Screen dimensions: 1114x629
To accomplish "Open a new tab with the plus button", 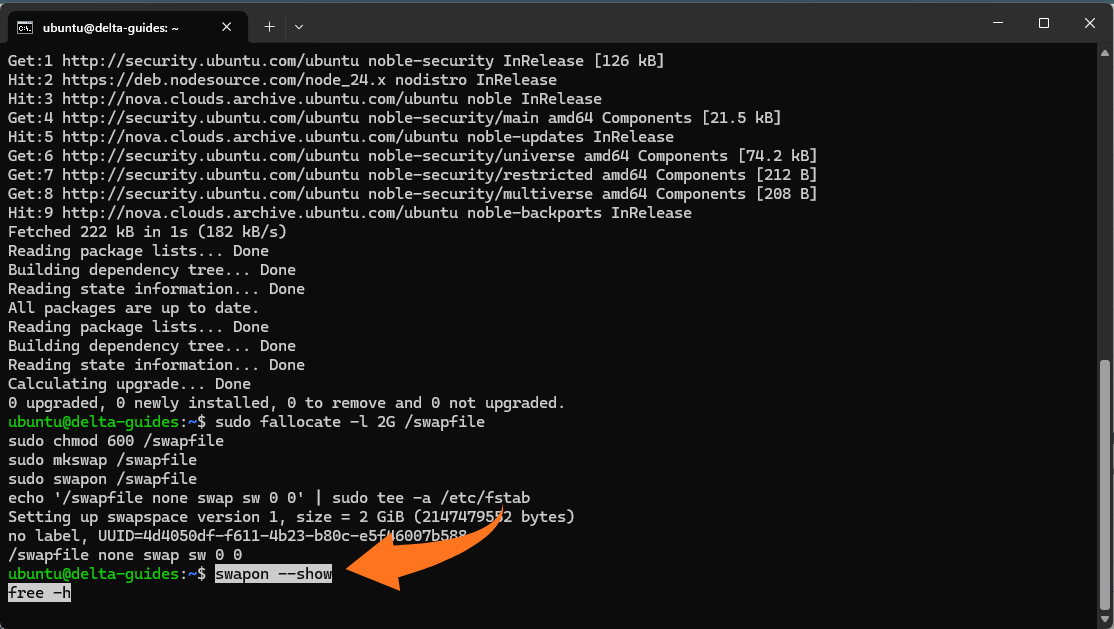I will pyautogui.click(x=269, y=27).
